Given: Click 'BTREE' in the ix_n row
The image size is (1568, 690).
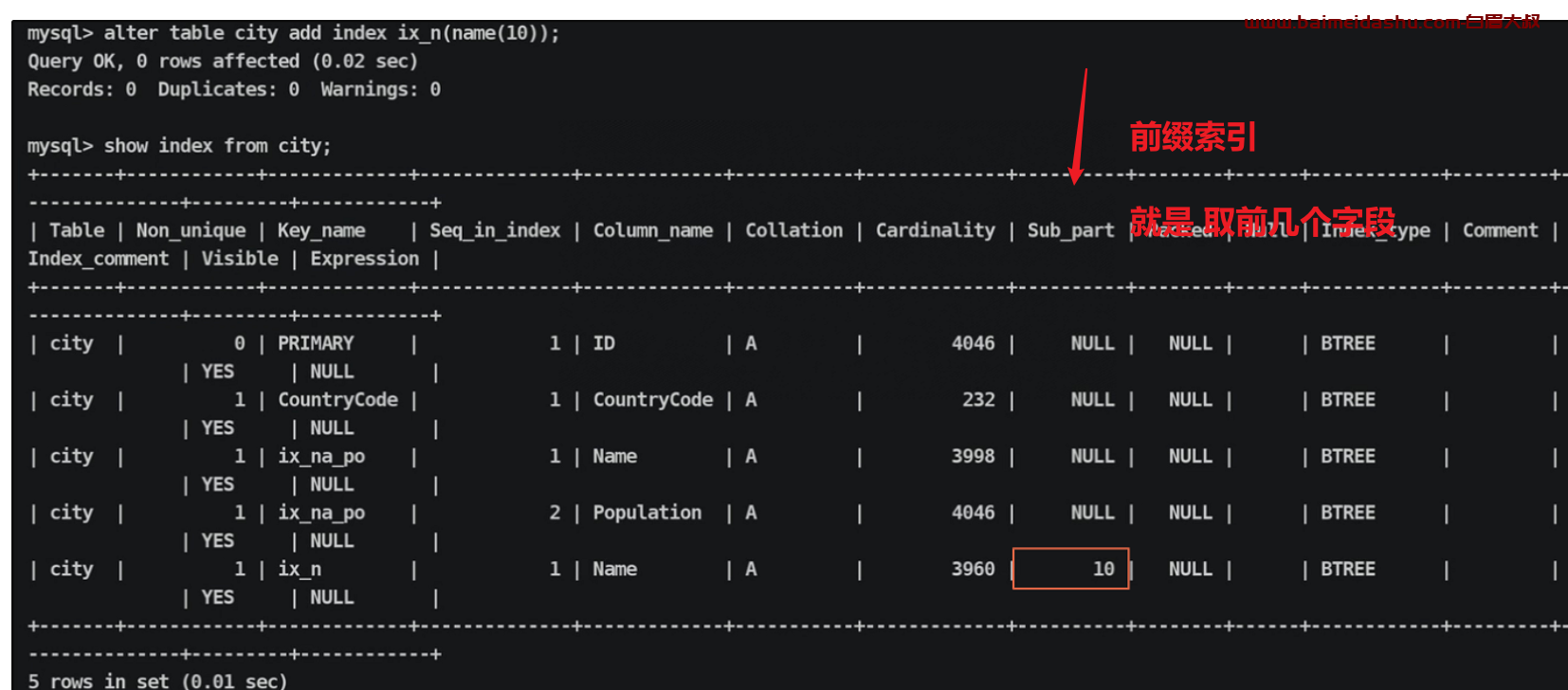Looking at the screenshot, I should (1348, 569).
